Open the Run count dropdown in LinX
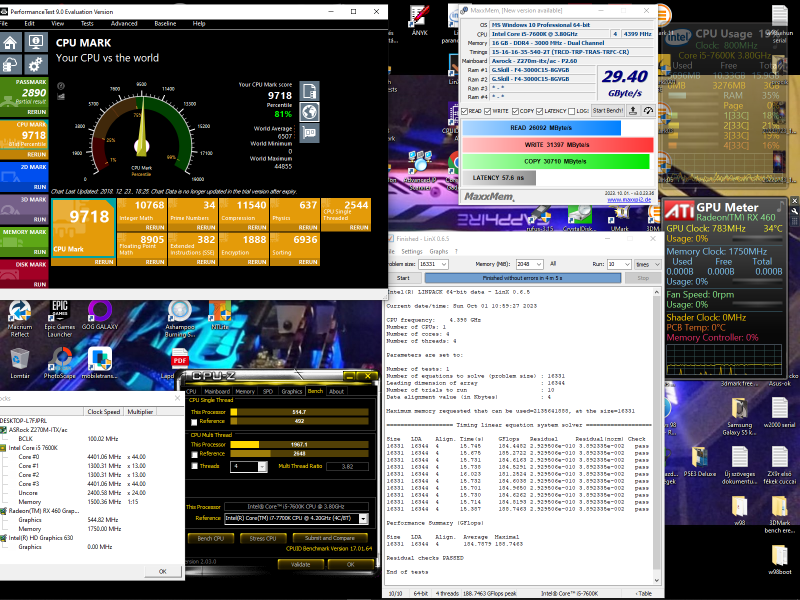This screenshot has height=600, width=800. pyautogui.click(x=627, y=264)
